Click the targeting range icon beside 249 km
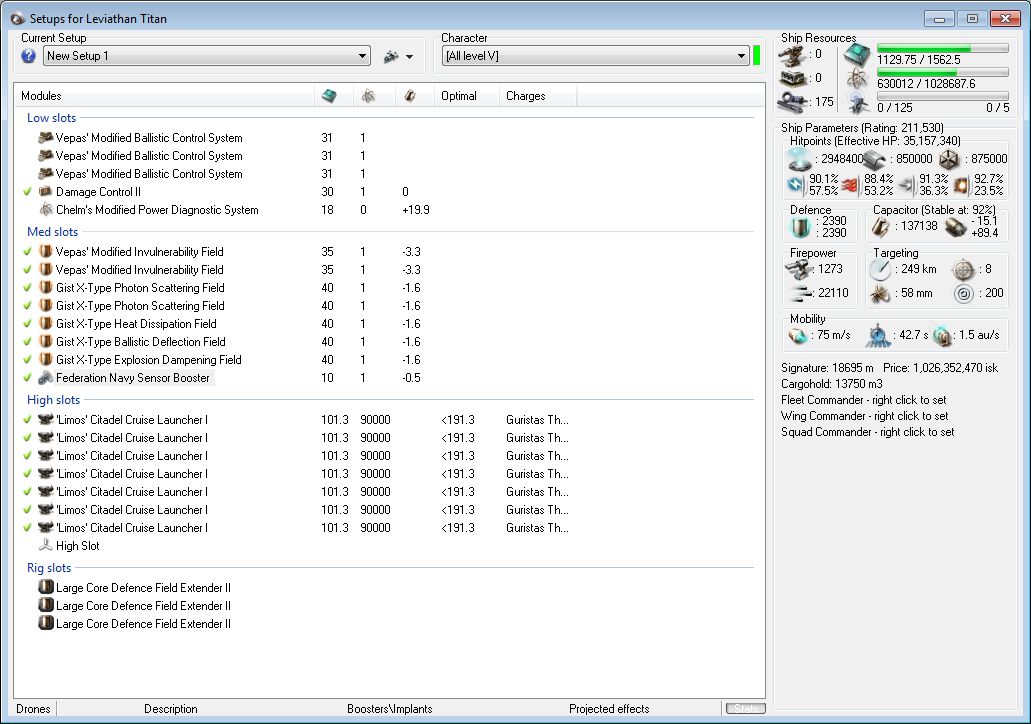 click(x=880, y=270)
